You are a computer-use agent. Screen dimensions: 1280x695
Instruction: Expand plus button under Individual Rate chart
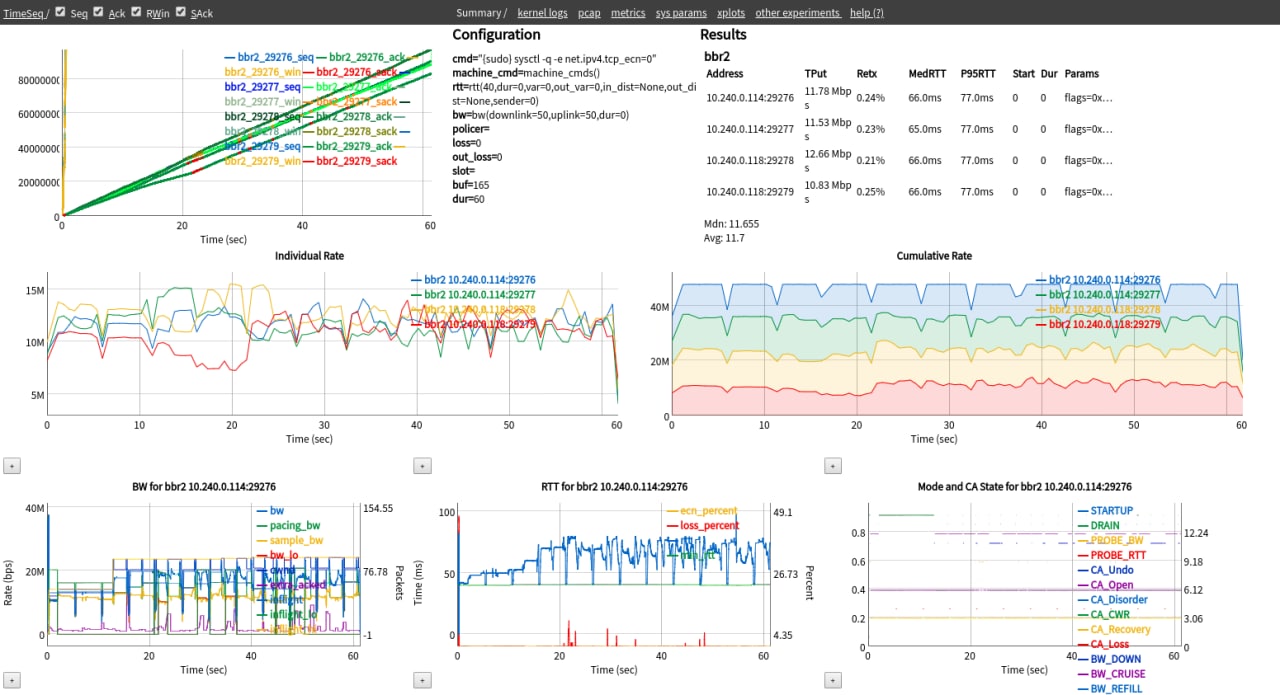coord(12,465)
